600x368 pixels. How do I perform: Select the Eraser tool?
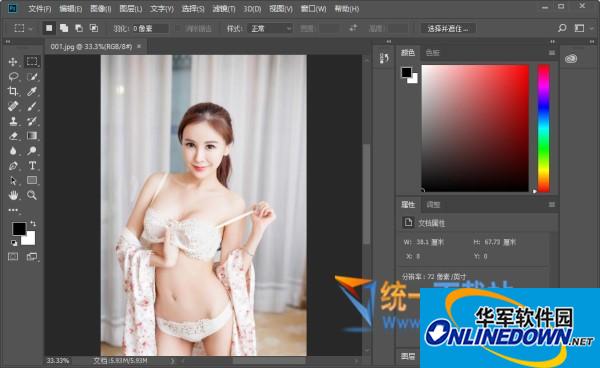click(x=13, y=136)
